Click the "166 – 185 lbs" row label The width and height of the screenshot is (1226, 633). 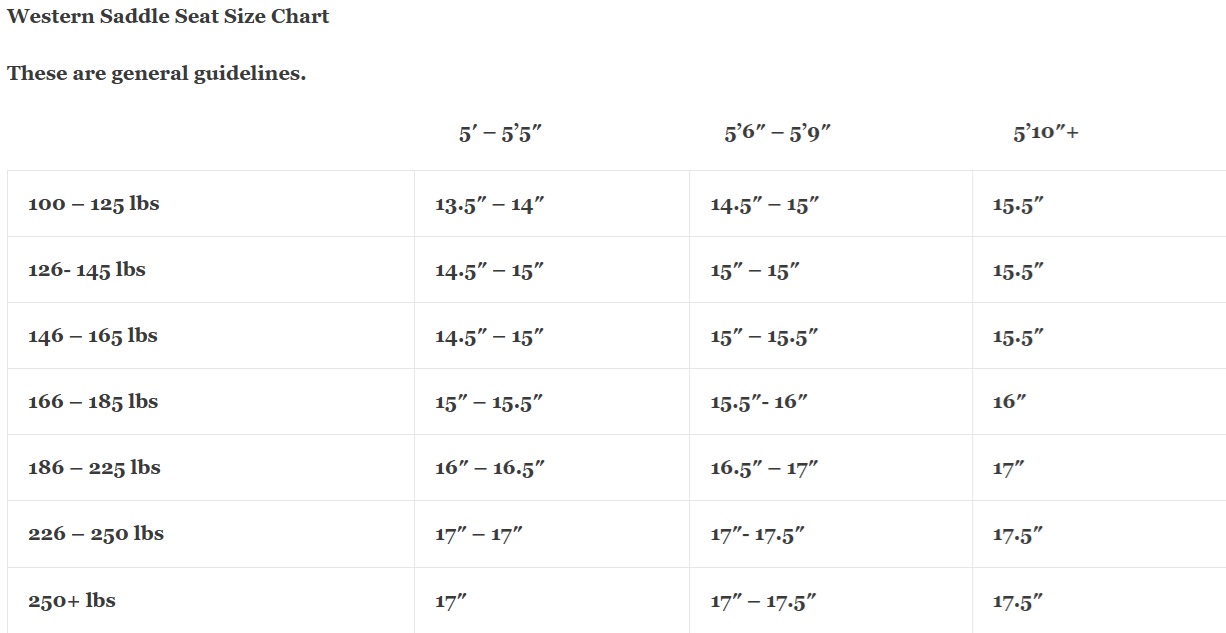coord(93,402)
